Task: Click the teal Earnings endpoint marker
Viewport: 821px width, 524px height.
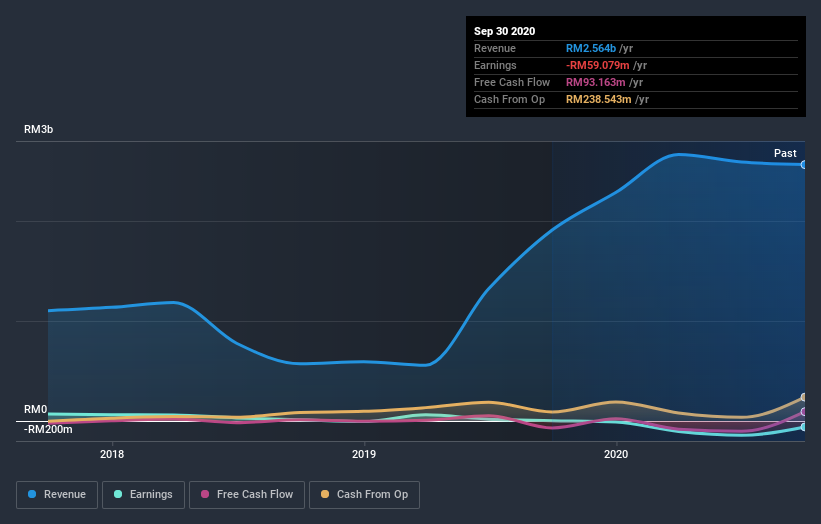Action: point(804,427)
